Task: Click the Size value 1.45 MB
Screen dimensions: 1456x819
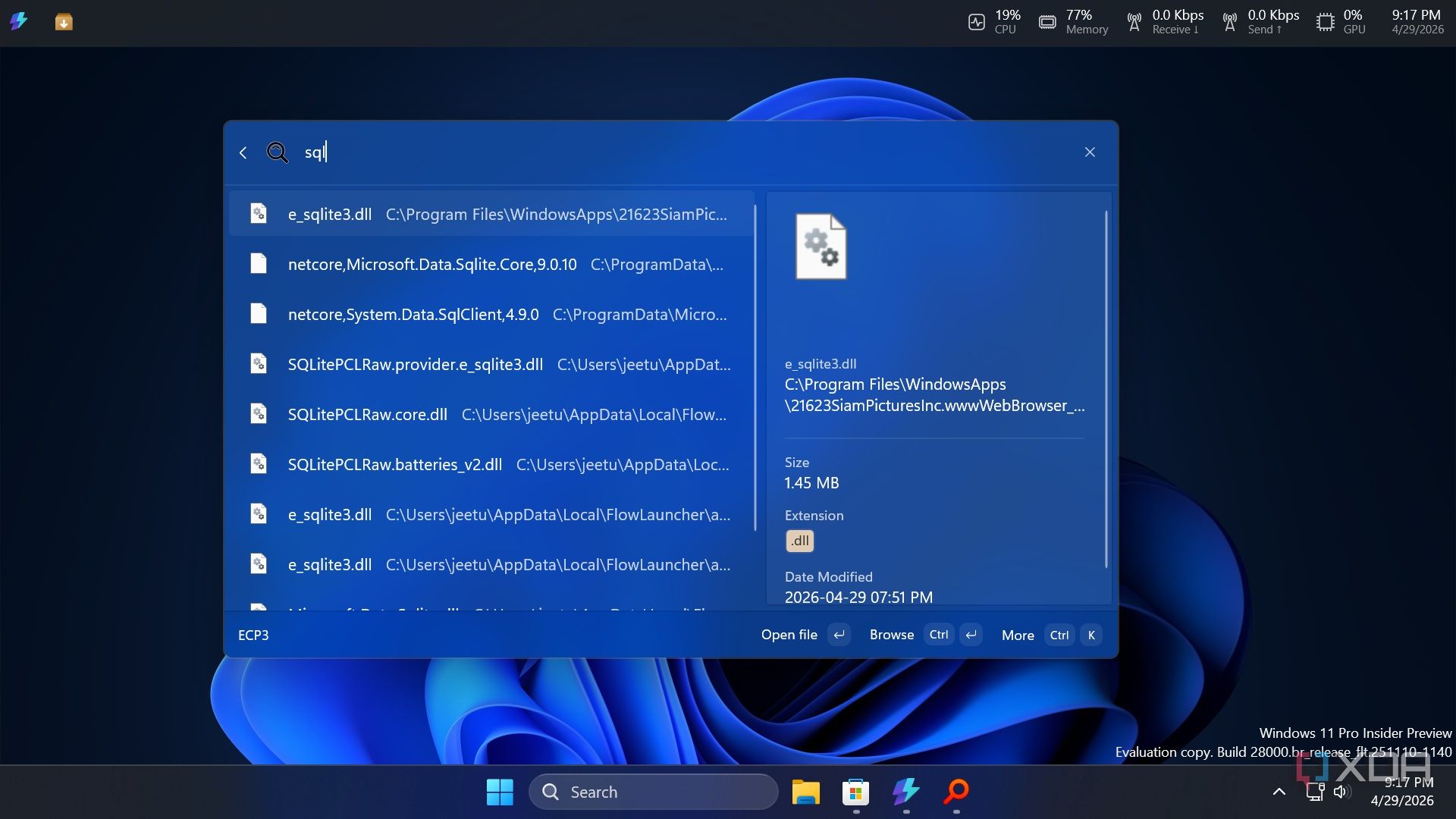Action: coord(811,483)
